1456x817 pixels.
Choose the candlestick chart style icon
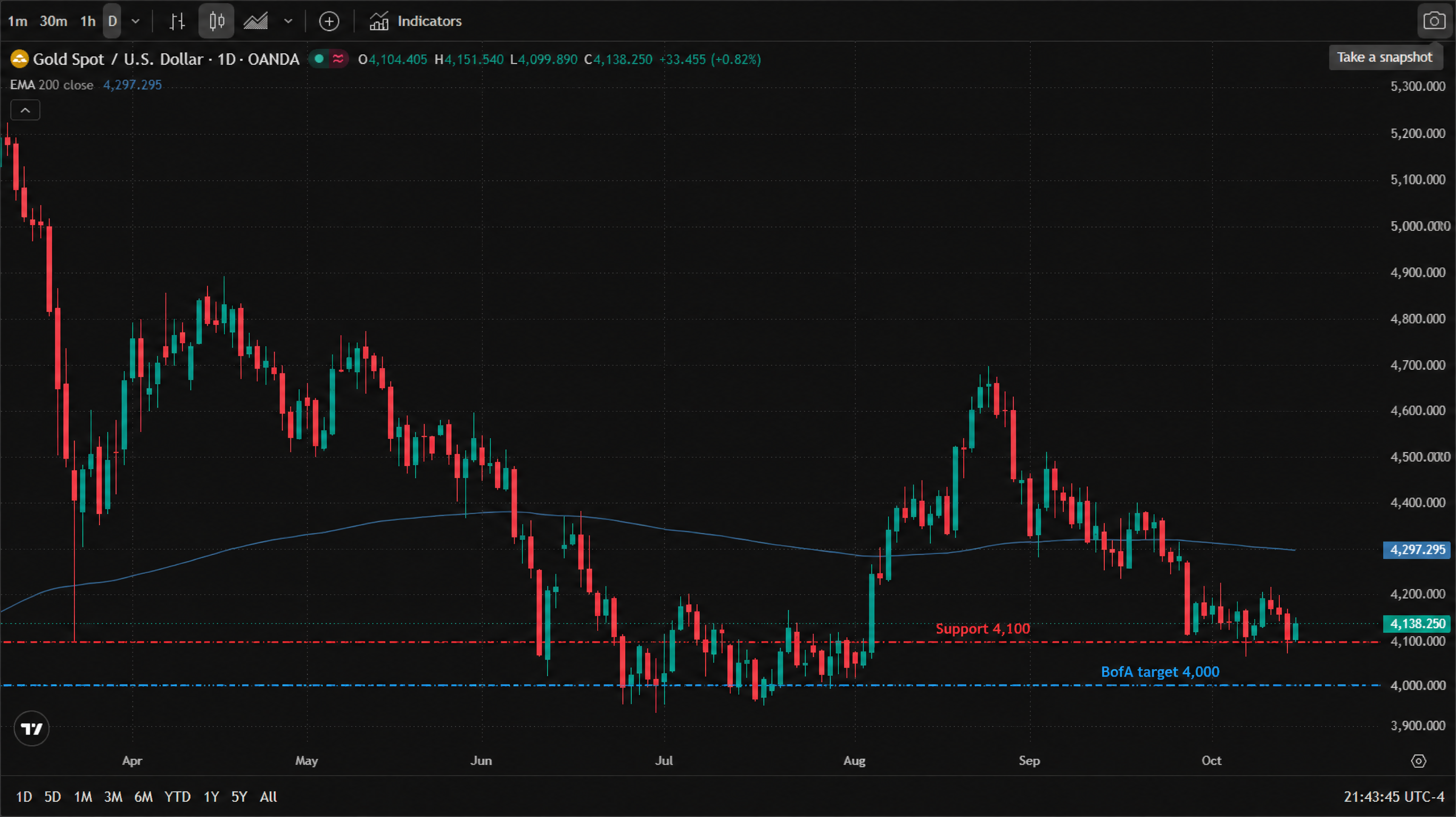217,21
